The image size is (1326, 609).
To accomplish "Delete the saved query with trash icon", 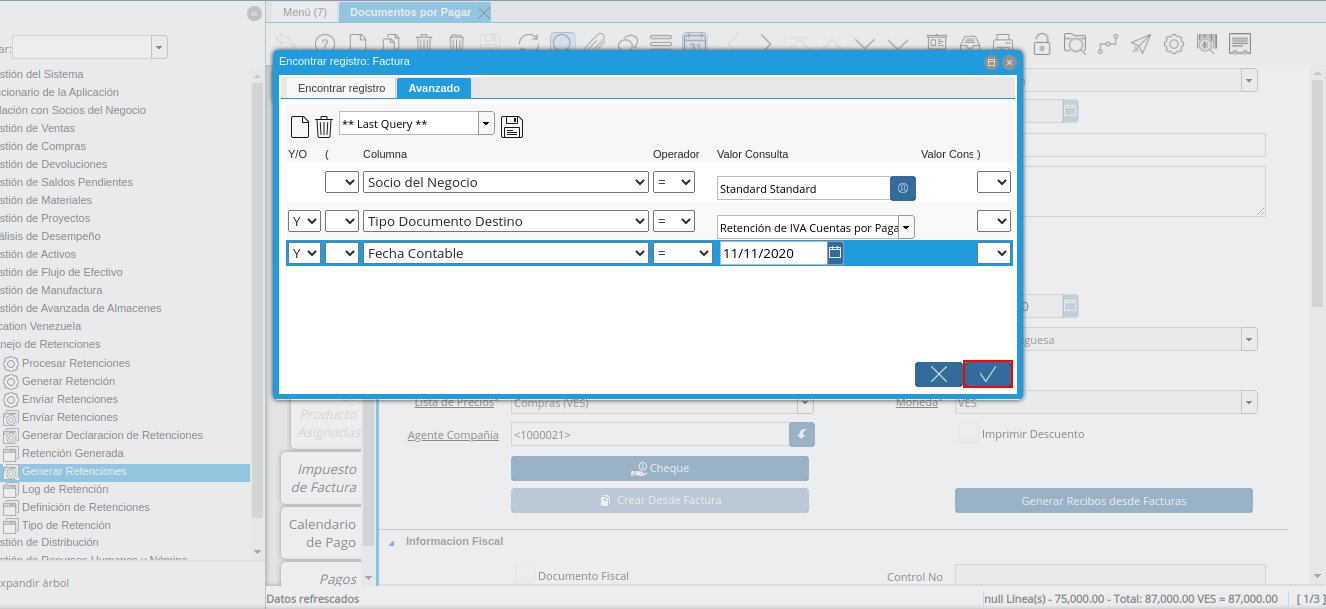I will [324, 126].
